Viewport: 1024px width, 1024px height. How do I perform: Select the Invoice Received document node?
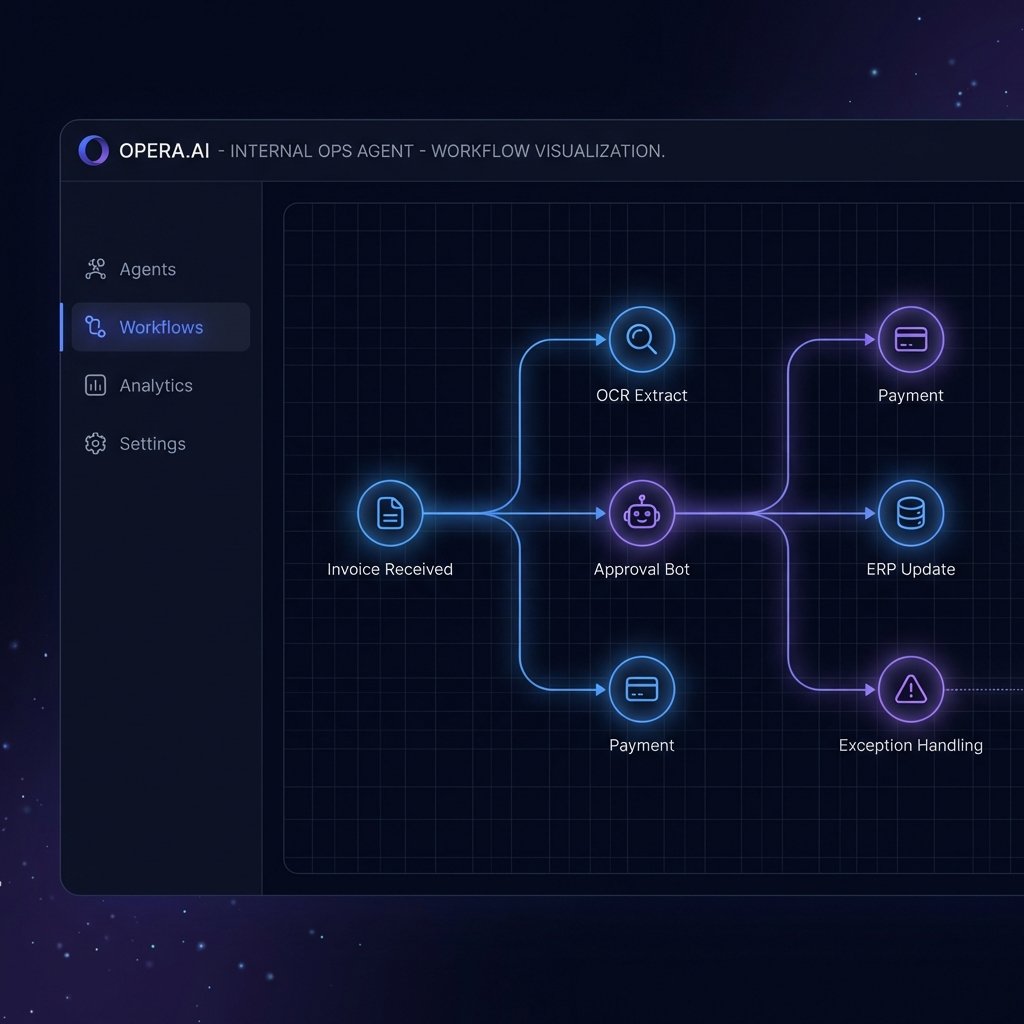click(390, 513)
